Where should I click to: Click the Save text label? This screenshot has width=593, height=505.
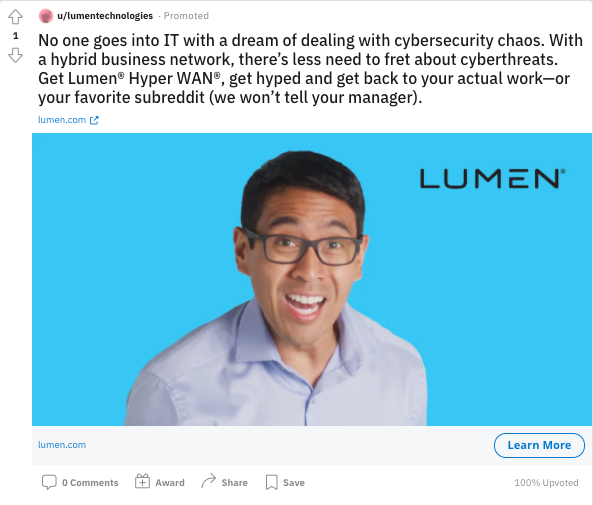click(x=294, y=483)
